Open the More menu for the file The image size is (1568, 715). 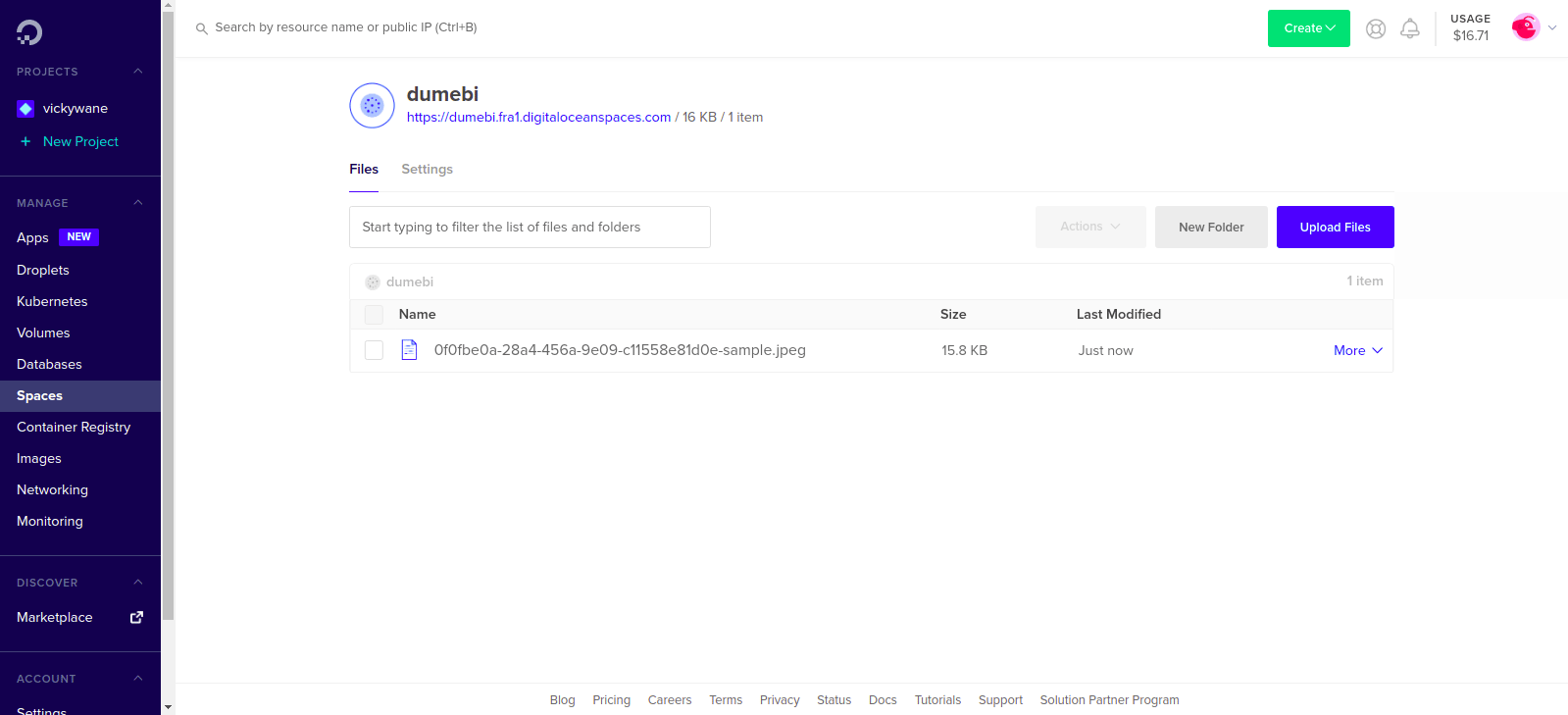tap(1358, 350)
